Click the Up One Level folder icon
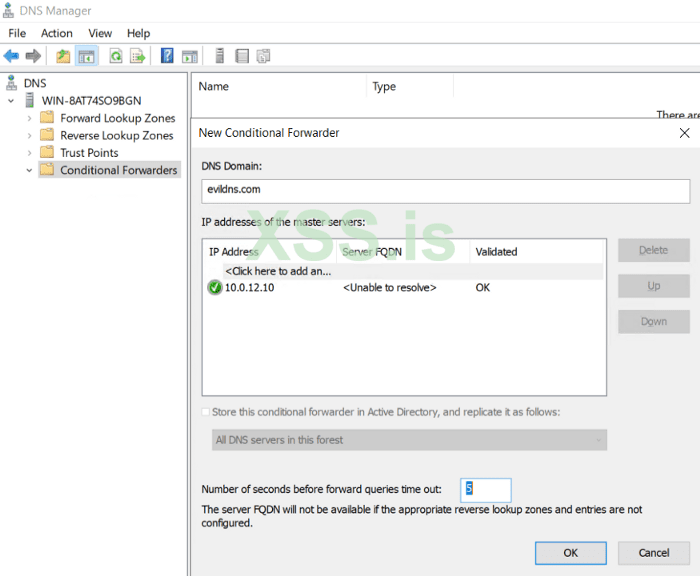Viewport: 700px width, 576px height. click(x=63, y=56)
